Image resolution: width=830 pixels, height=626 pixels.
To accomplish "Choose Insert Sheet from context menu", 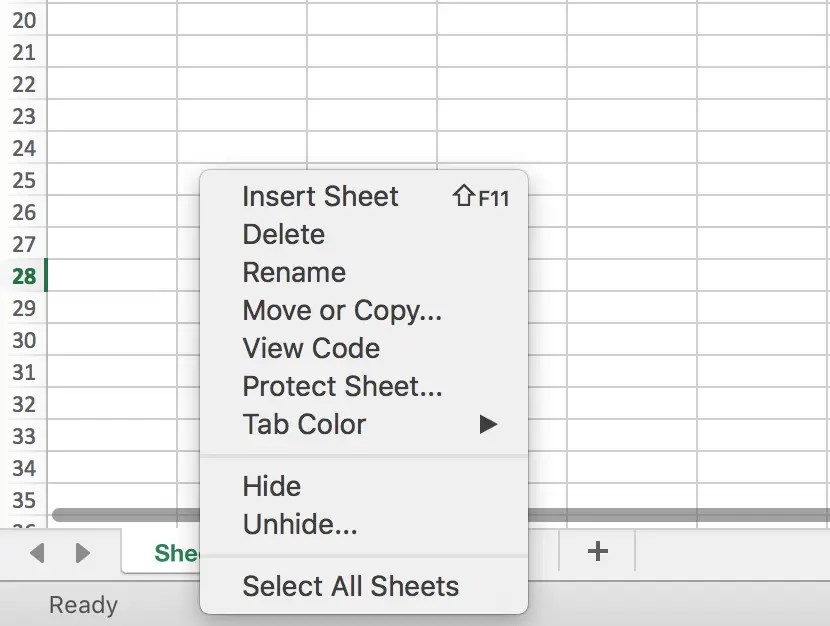I will (x=320, y=197).
